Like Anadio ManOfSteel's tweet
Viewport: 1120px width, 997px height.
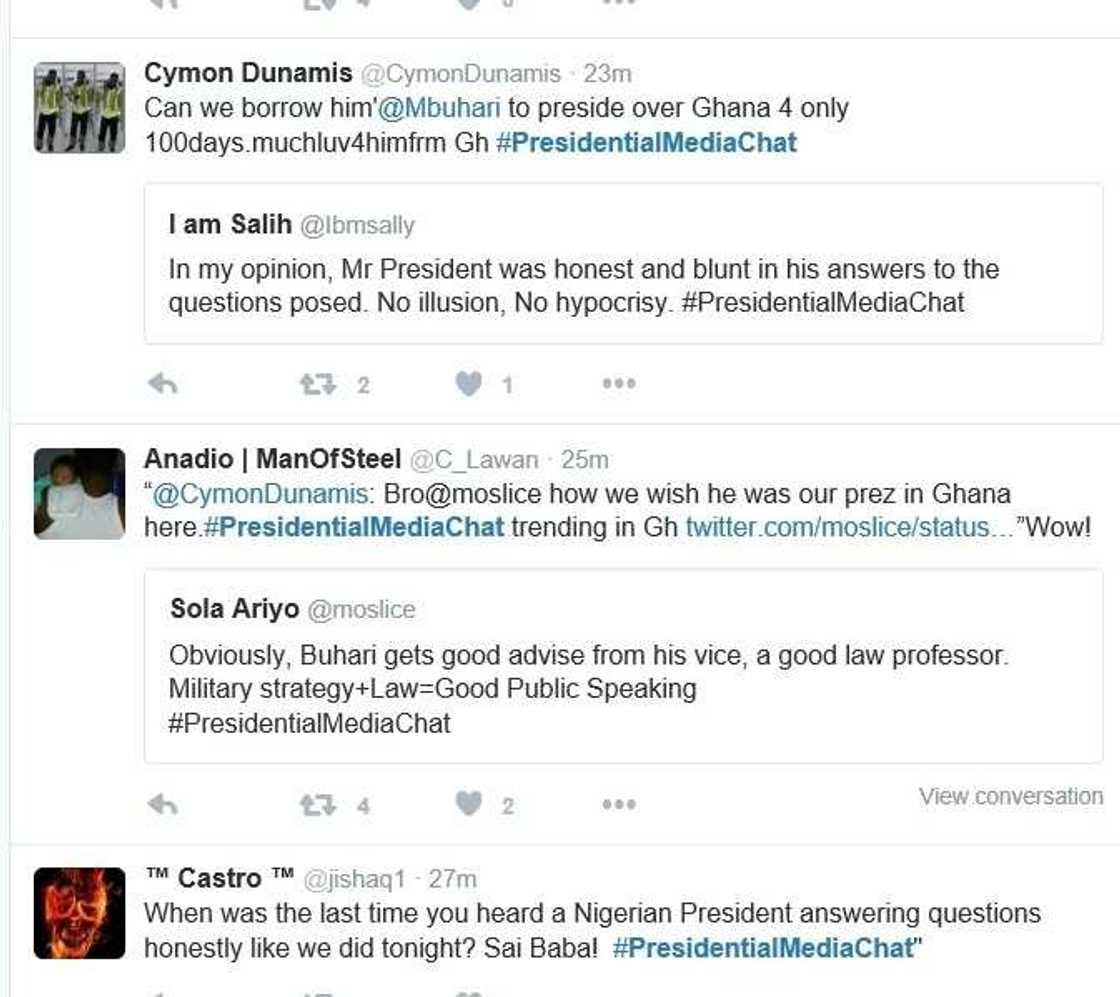tap(468, 804)
